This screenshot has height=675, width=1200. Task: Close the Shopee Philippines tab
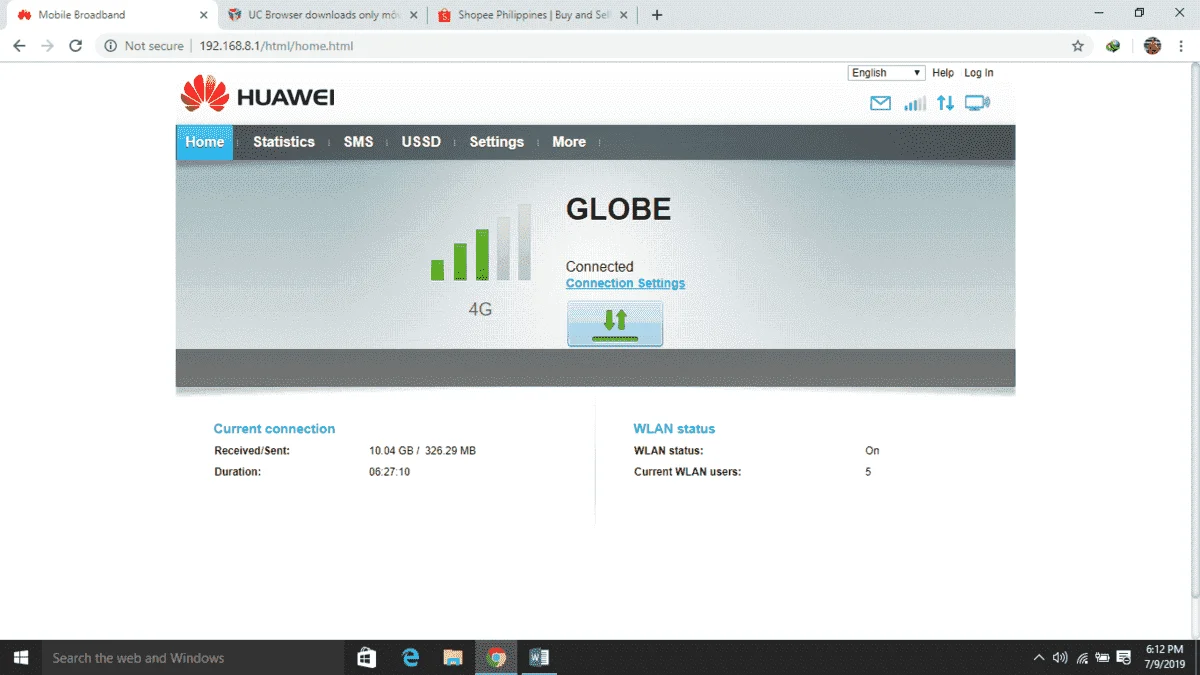[624, 15]
